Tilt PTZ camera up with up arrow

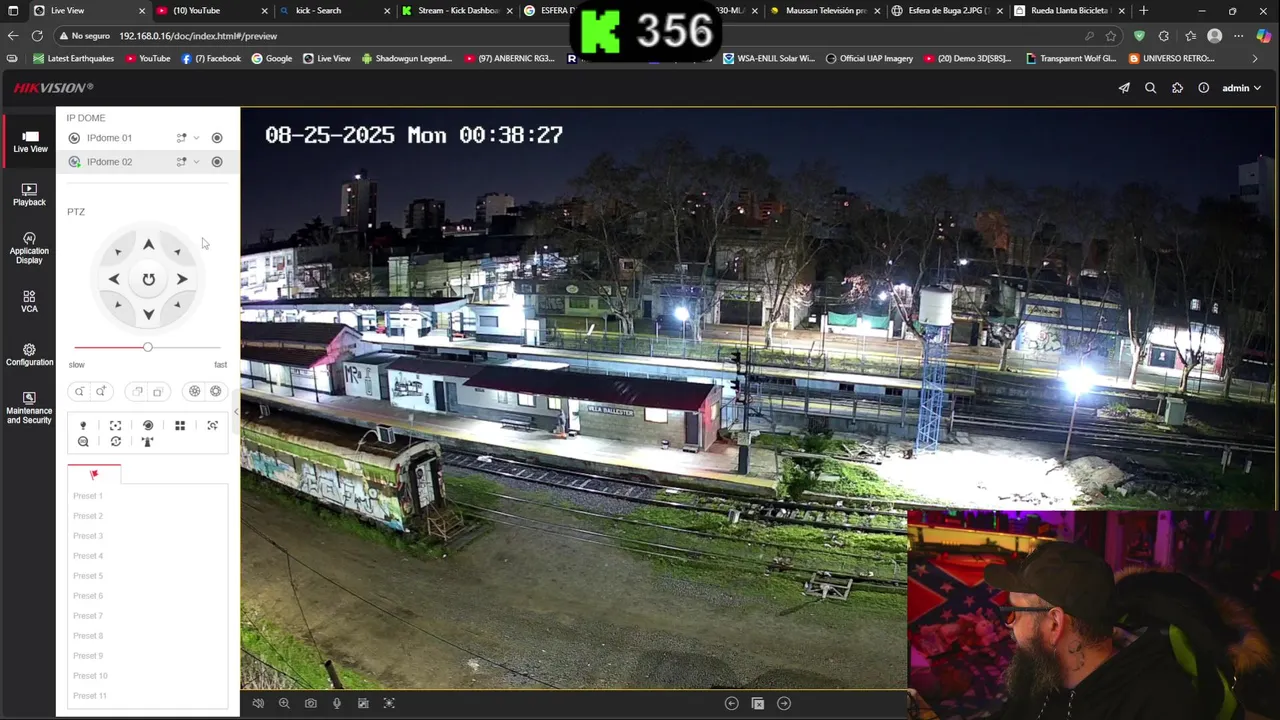148,244
